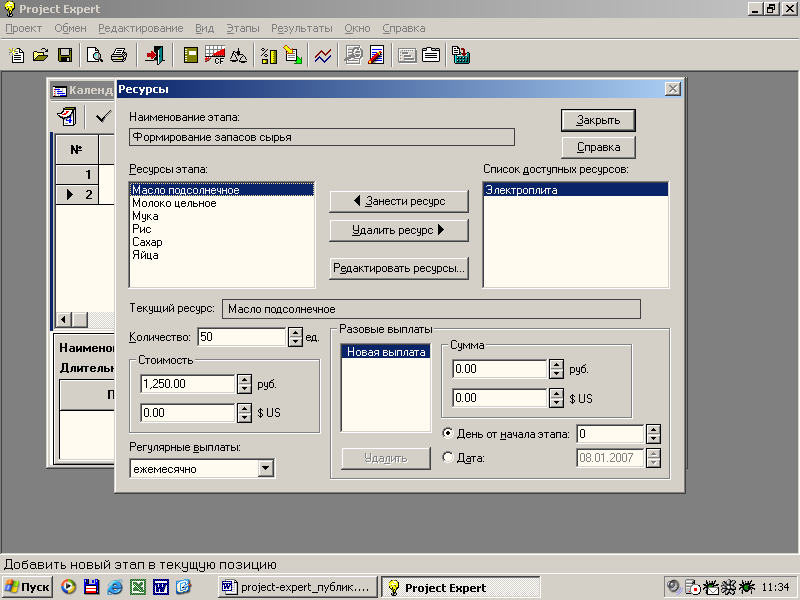The height and width of the screenshot is (600, 800).
Task: Select 'День от начала этапа' radio button
Action: [x=447, y=433]
